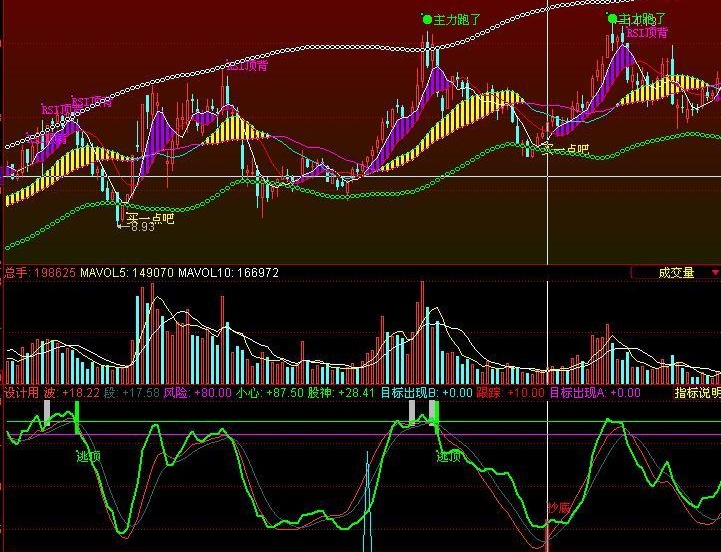Screen dimensions: 721x552
Task: Open the 指标说明 indicator description
Action: pos(697,393)
